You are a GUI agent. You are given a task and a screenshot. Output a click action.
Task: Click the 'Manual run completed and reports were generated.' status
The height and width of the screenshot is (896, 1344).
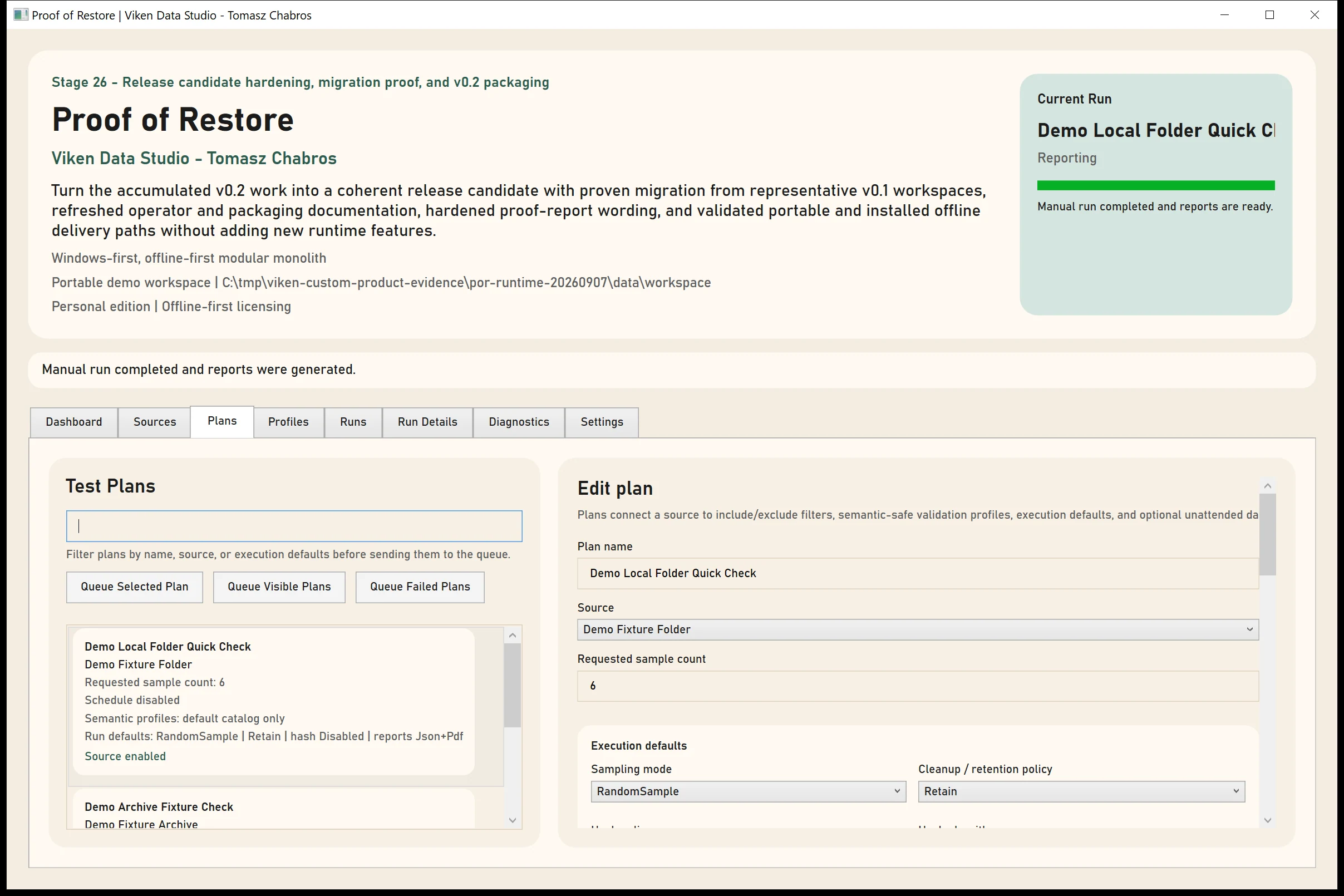[199, 370]
